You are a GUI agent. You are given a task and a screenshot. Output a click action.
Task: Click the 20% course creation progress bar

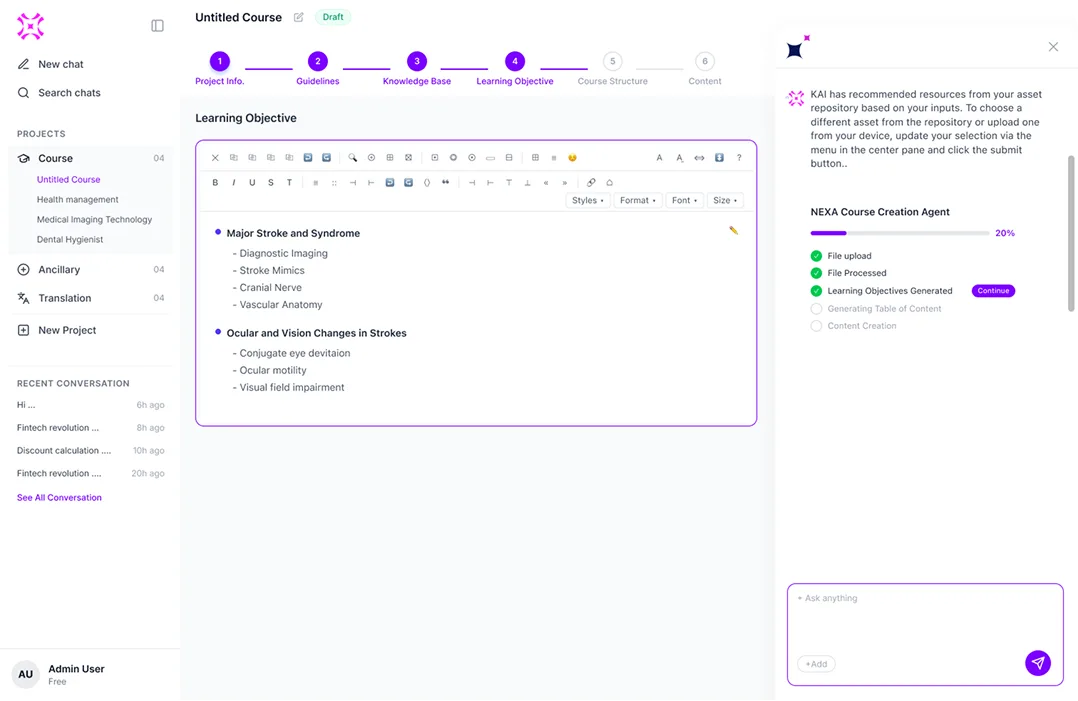[x=900, y=233]
